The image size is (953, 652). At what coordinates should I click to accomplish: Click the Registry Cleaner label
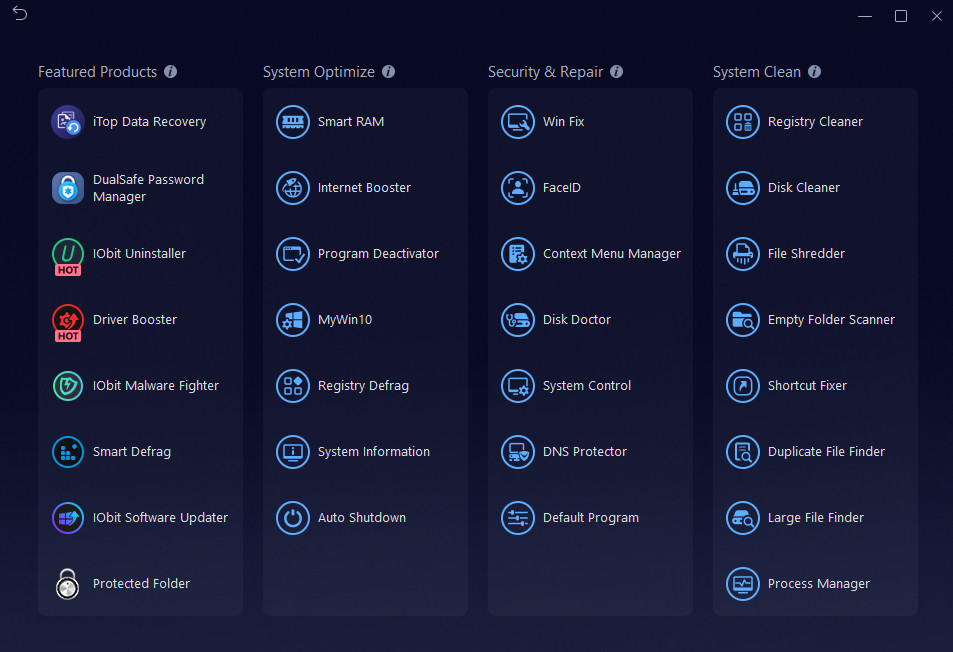pos(815,122)
